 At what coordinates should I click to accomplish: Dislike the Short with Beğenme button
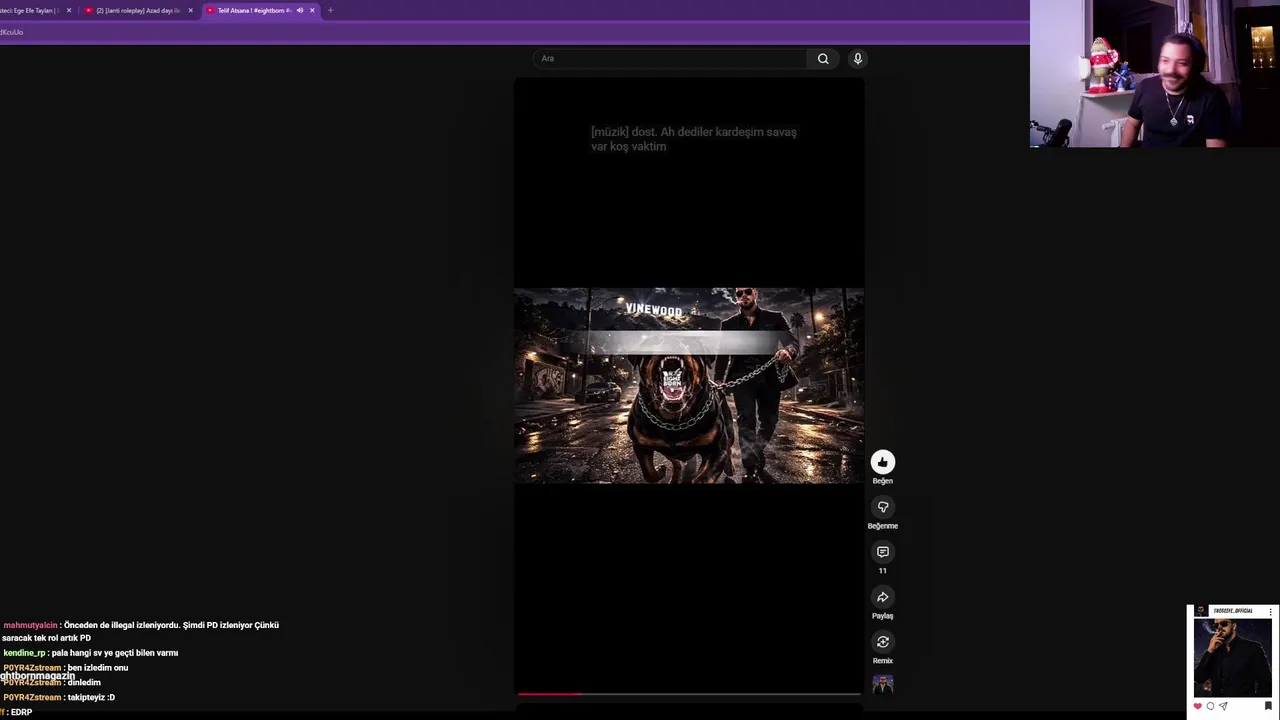pyautogui.click(x=882, y=507)
